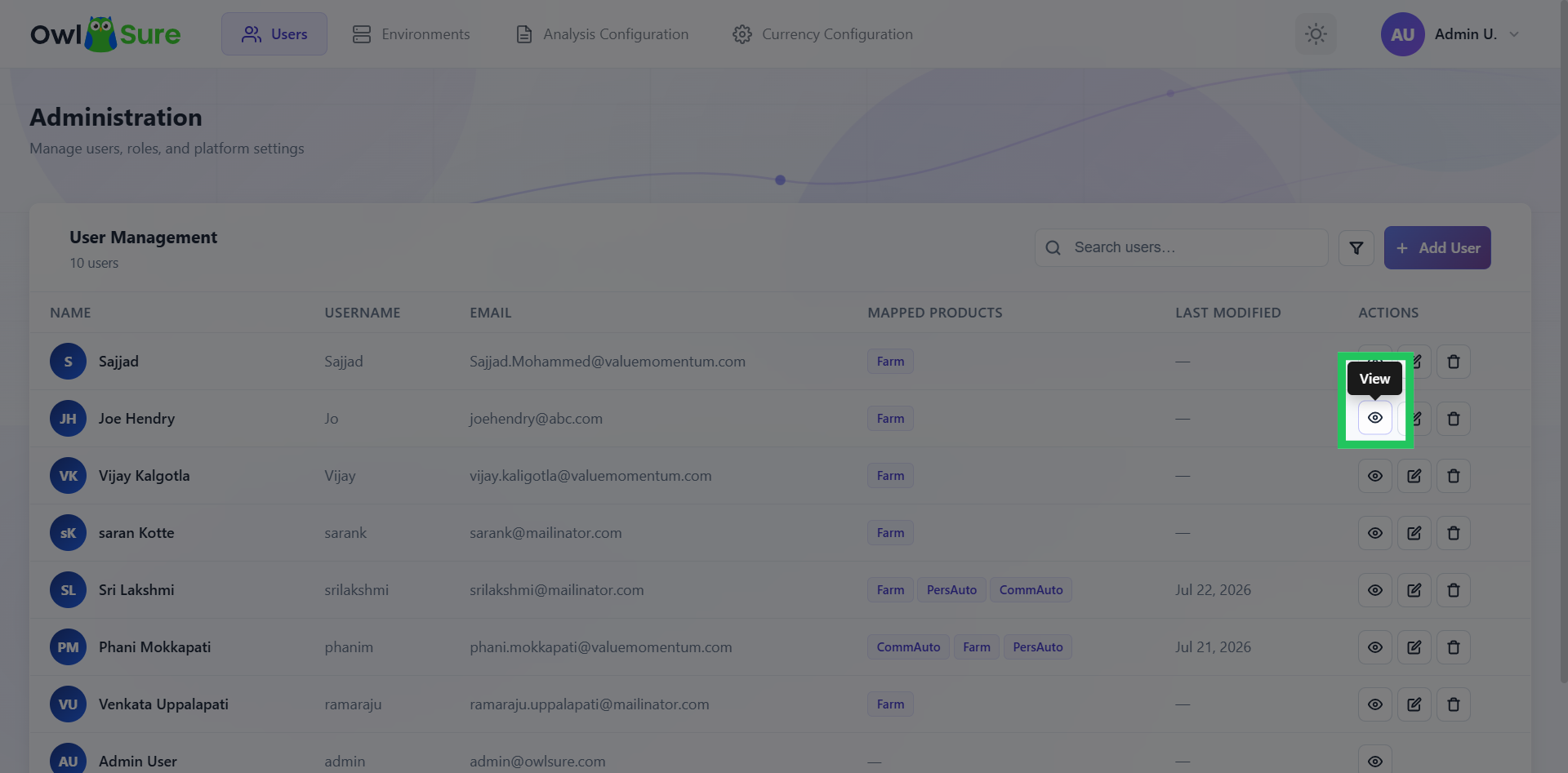Screen dimensions: 1568x773
Task: Open the Environments tab
Action: [411, 34]
